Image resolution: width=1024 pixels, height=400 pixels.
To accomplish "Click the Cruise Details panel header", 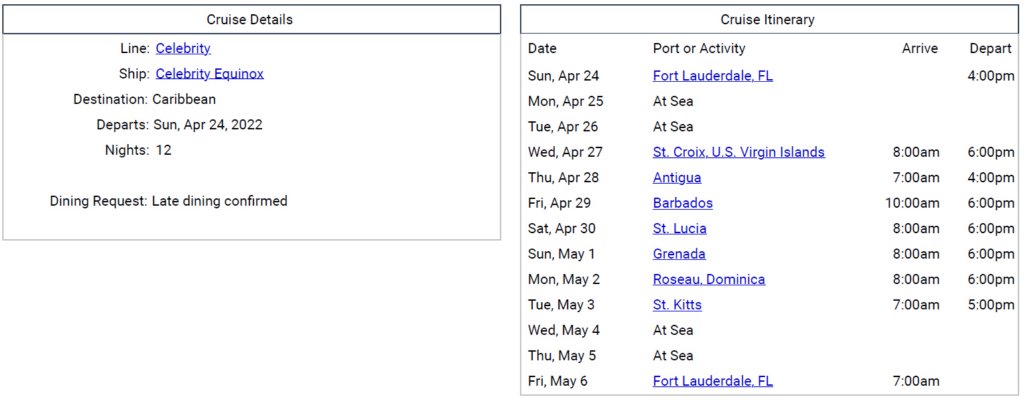I will point(251,20).
